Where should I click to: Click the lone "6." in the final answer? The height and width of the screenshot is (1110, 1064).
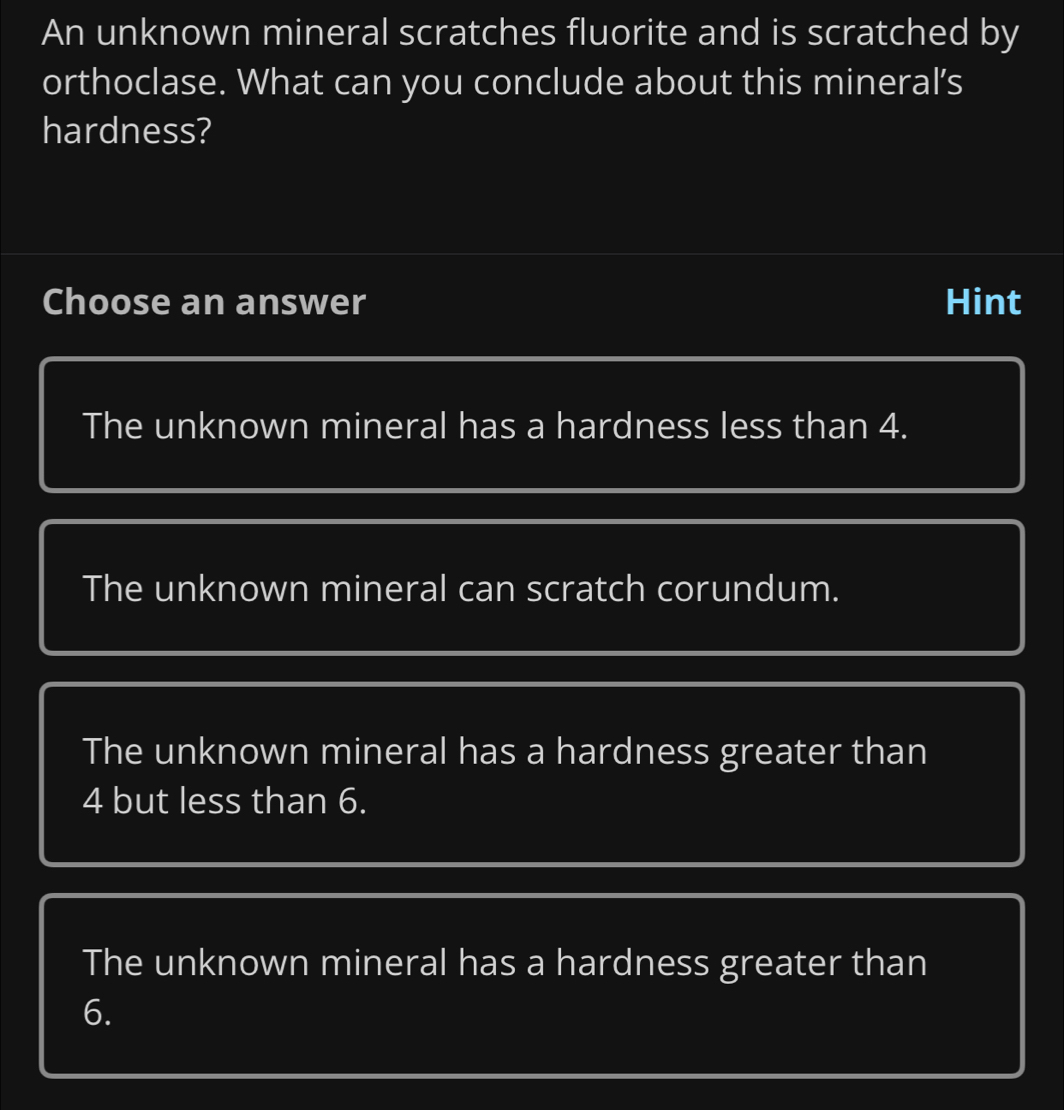(x=98, y=1011)
